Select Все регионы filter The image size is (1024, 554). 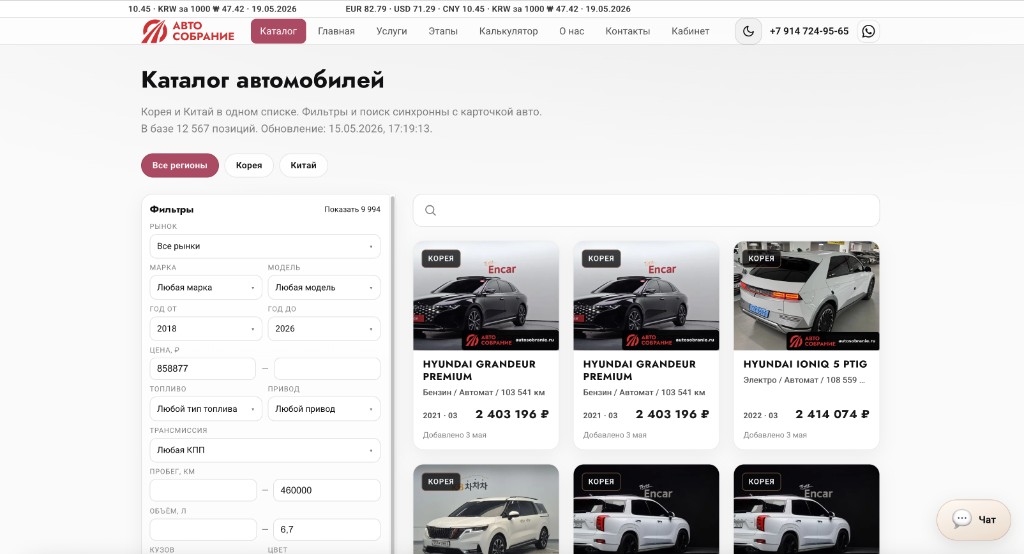[x=180, y=165]
